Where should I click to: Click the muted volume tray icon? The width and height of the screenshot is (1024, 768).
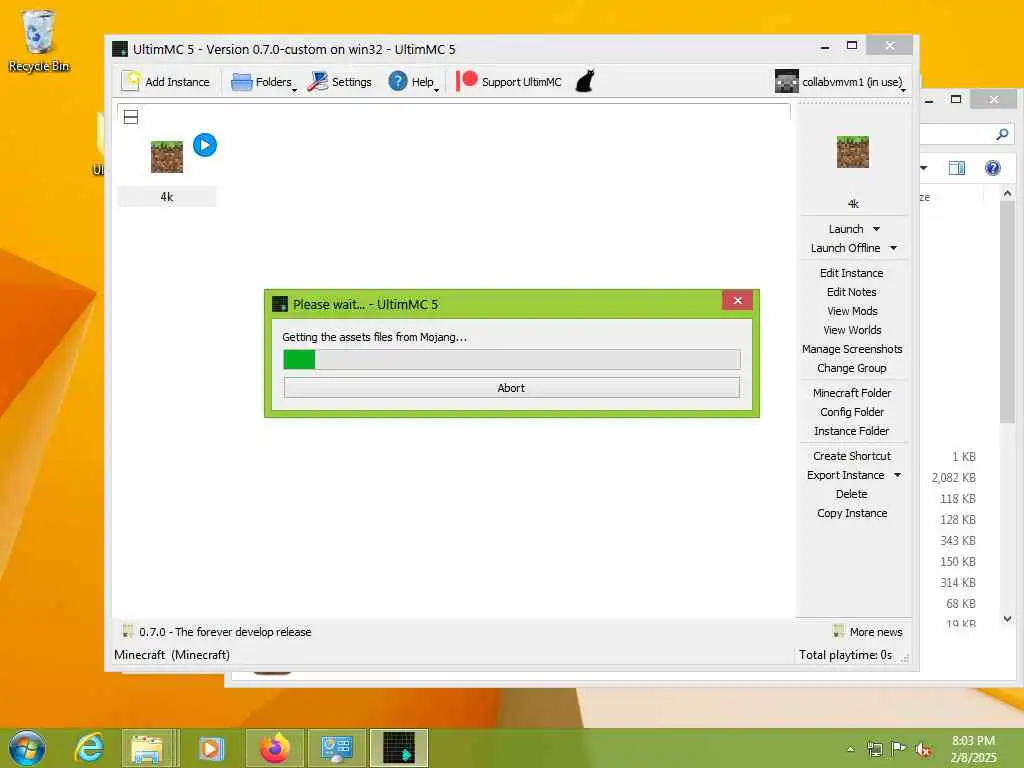pyautogui.click(x=923, y=750)
